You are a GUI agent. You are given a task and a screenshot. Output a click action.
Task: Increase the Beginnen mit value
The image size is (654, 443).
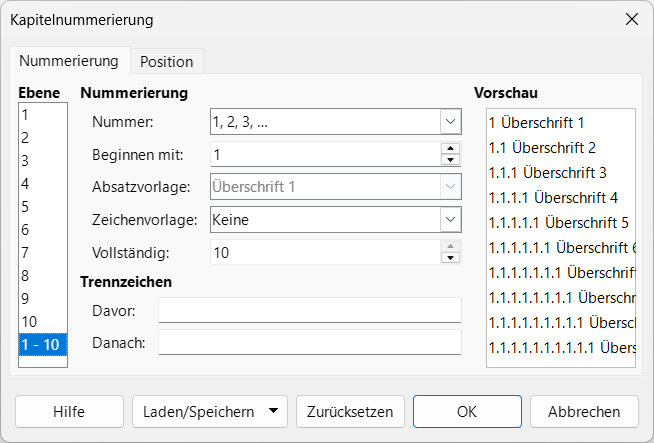click(x=450, y=149)
